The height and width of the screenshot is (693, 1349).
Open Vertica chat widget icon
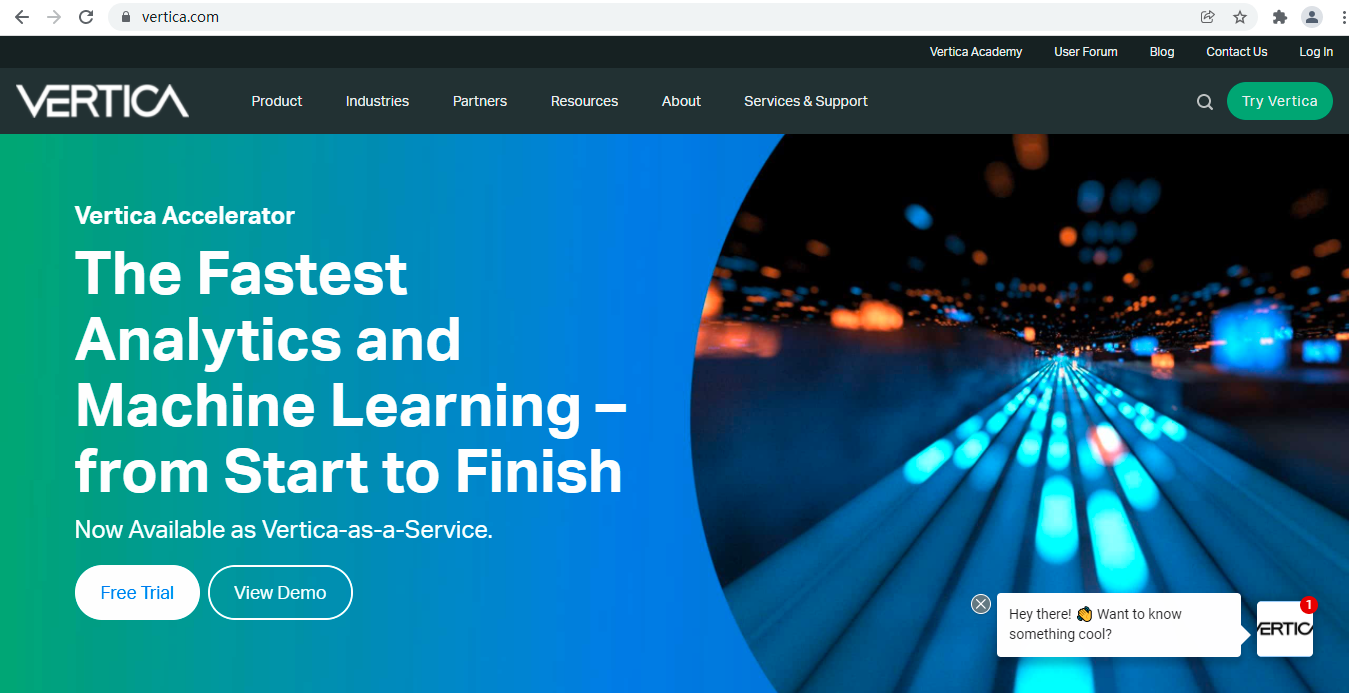[x=1285, y=629]
